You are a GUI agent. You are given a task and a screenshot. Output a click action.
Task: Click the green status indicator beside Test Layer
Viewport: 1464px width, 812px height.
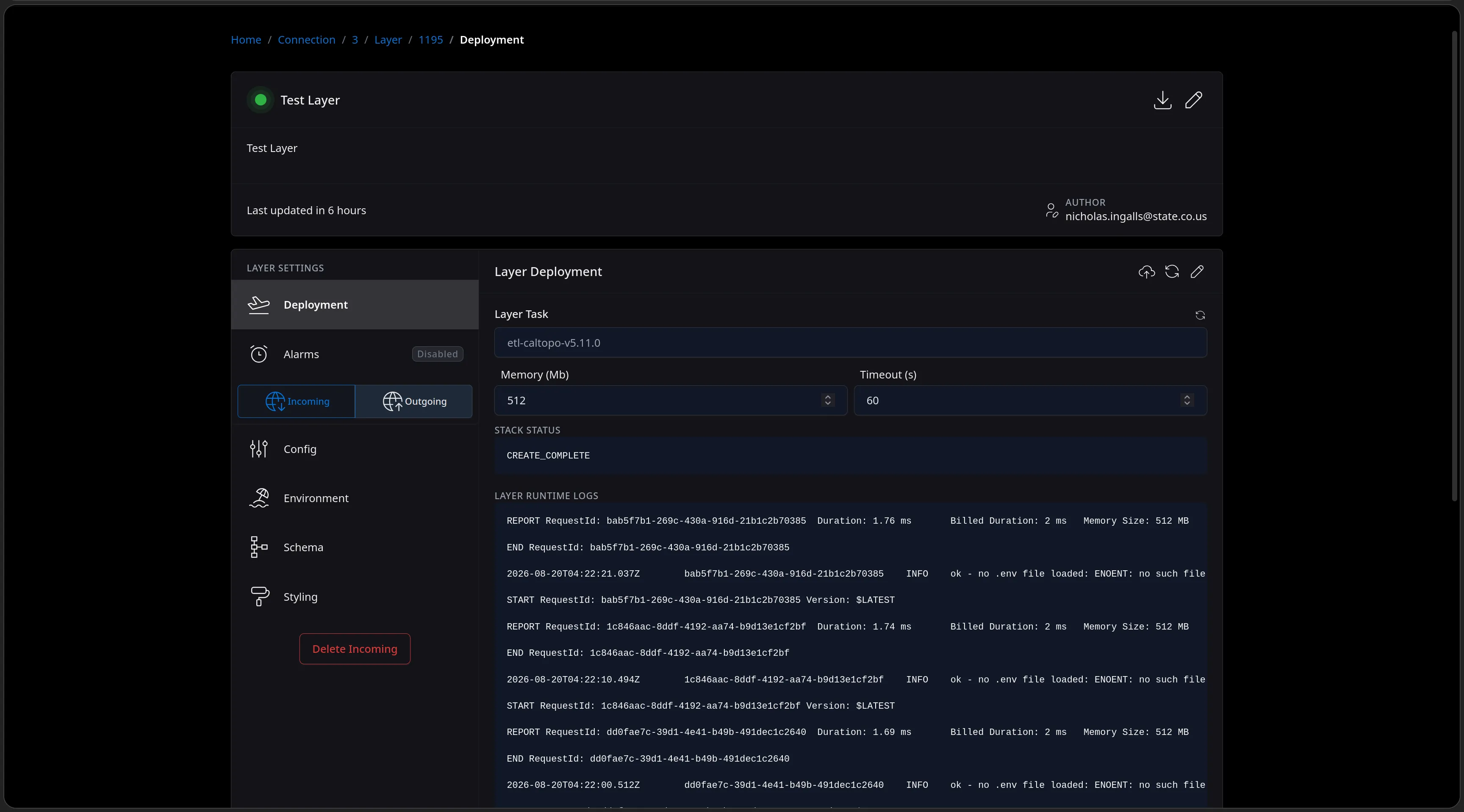click(x=261, y=100)
